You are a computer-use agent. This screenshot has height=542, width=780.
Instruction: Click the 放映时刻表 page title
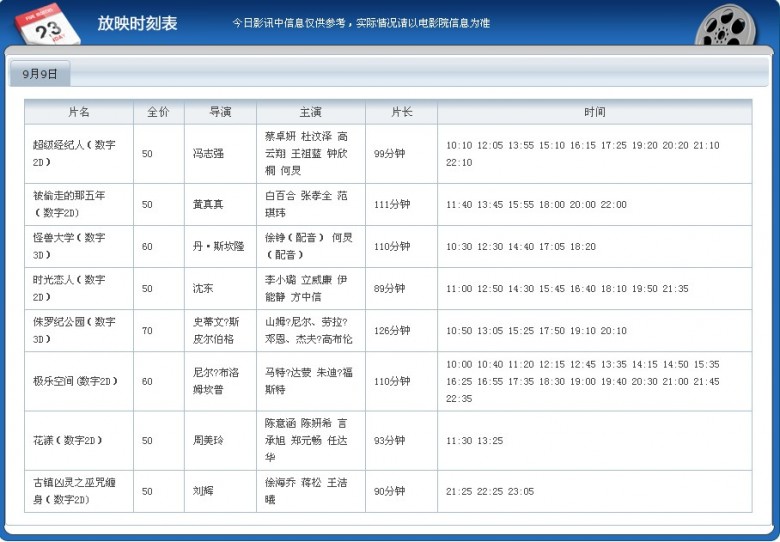137,23
